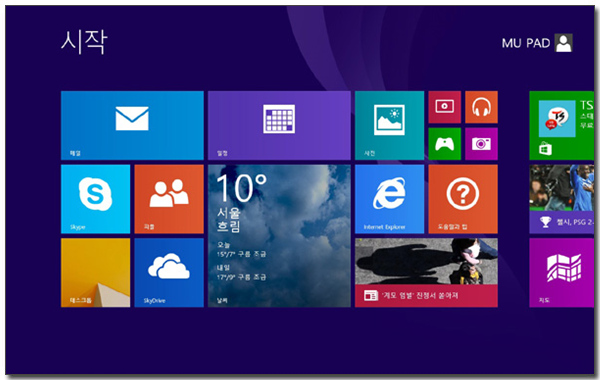This screenshot has height=380, width=600.
Task: Open the Calendar tile
Action: pyautogui.click(x=279, y=125)
